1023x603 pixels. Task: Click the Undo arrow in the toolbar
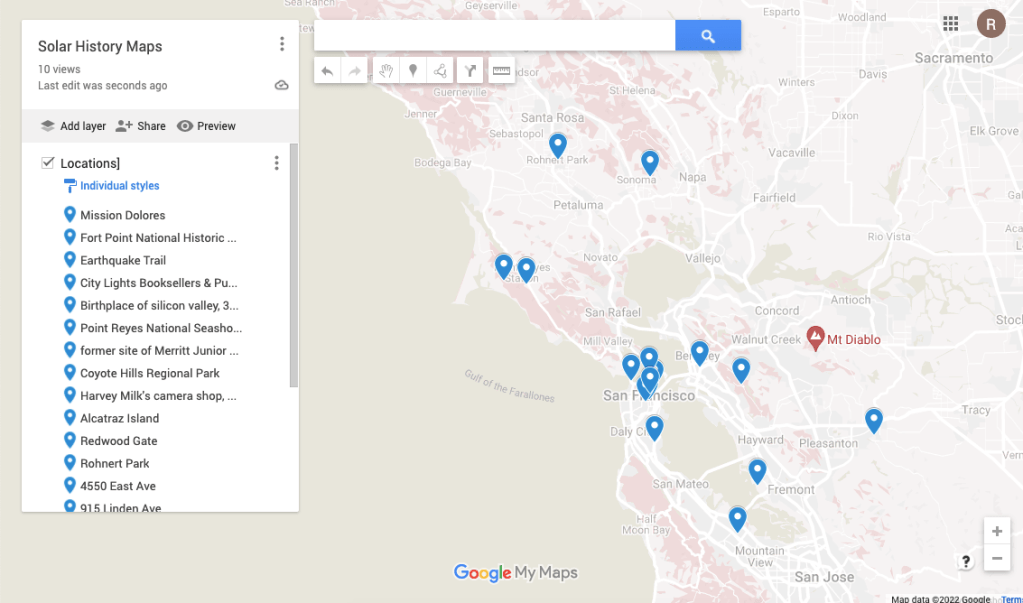[328, 71]
